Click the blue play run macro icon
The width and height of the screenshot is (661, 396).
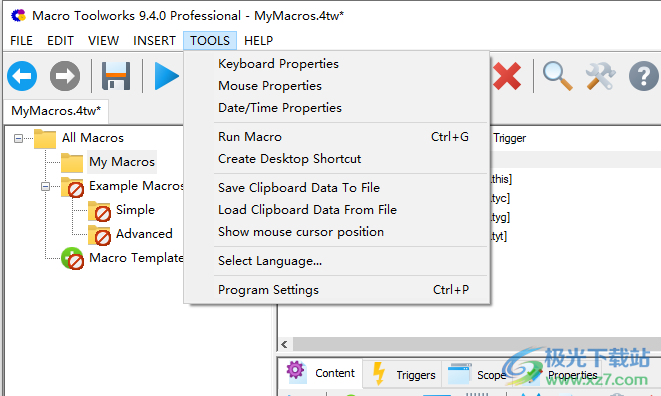(167, 76)
